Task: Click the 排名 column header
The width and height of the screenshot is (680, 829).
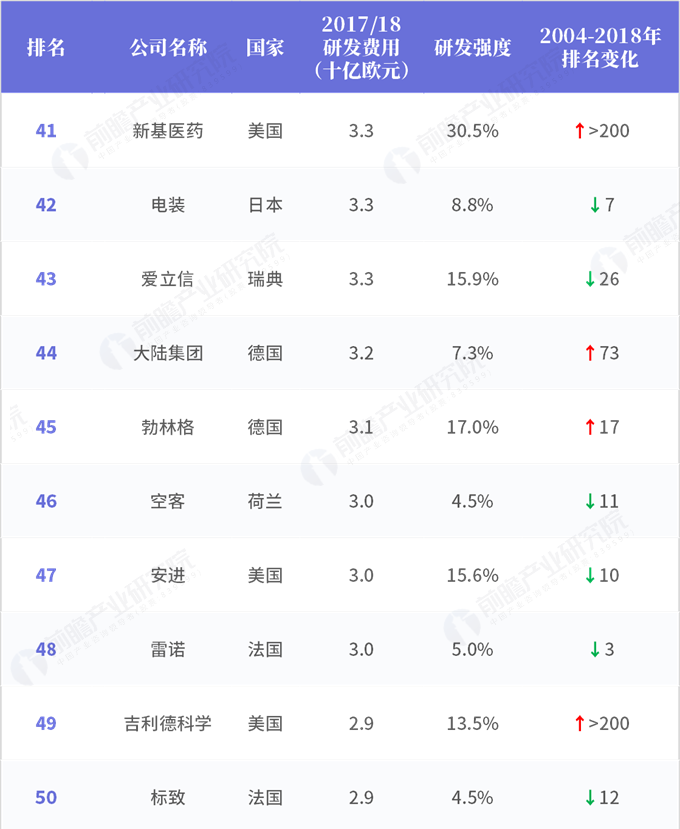Action: tap(46, 48)
